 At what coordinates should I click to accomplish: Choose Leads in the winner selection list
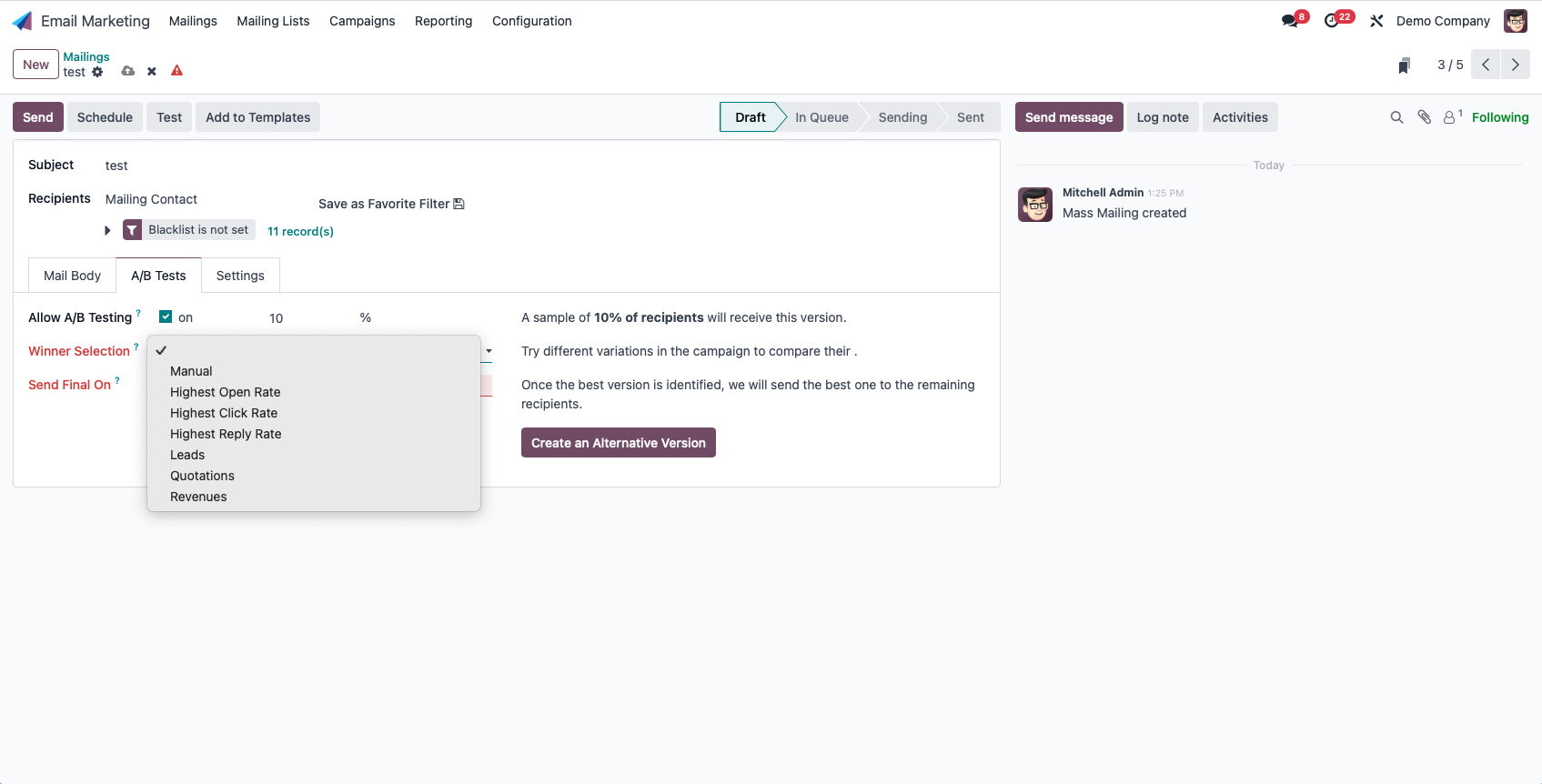[x=314, y=455]
